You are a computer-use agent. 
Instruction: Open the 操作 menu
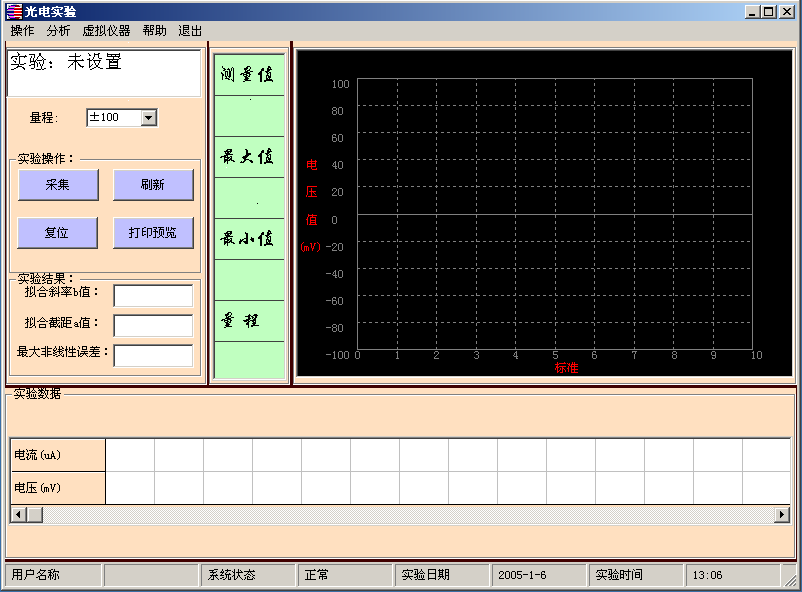pyautogui.click(x=22, y=31)
